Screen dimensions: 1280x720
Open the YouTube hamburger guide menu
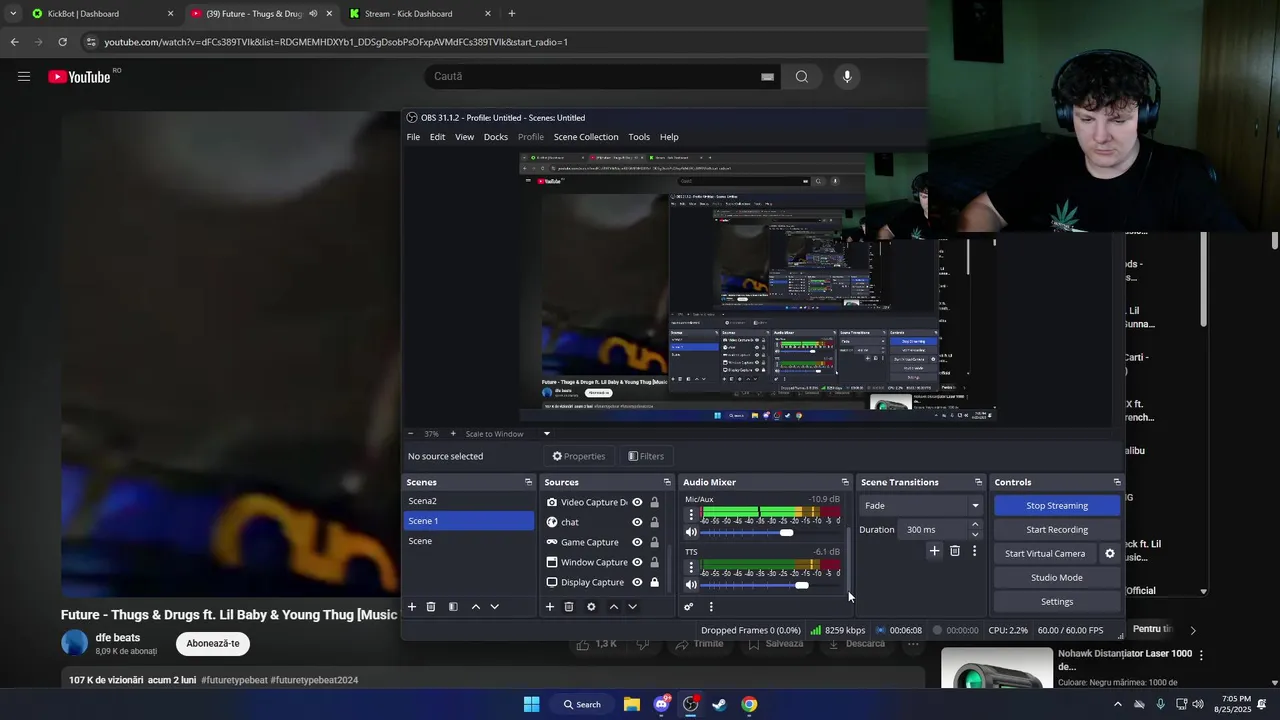pos(24,76)
